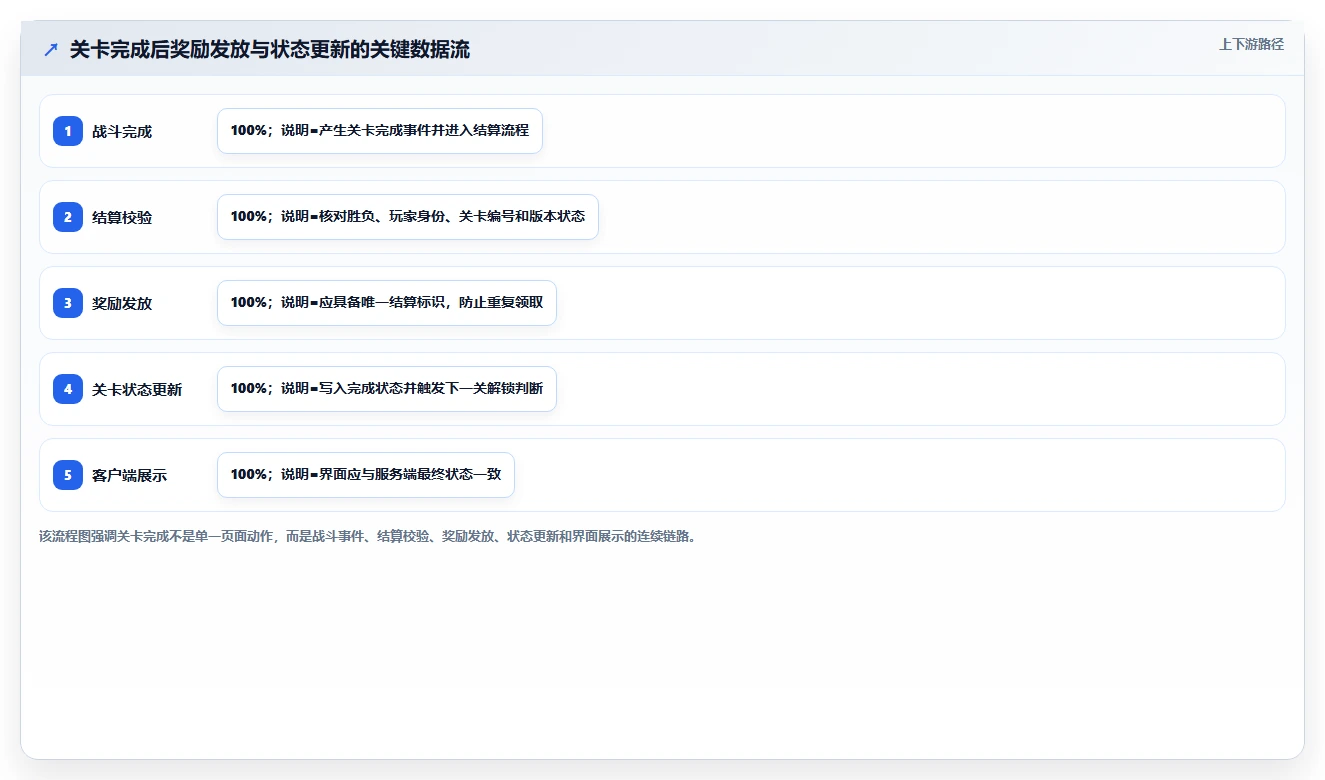
Task: Click step number badge 4
Action: [x=68, y=389]
